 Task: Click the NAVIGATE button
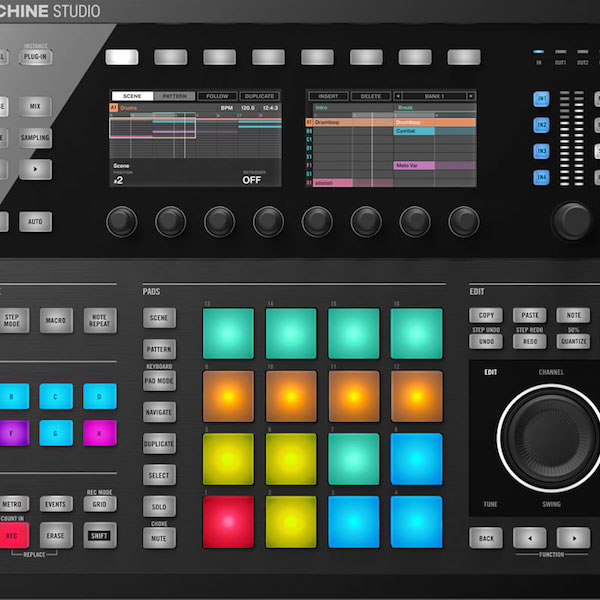coord(159,412)
